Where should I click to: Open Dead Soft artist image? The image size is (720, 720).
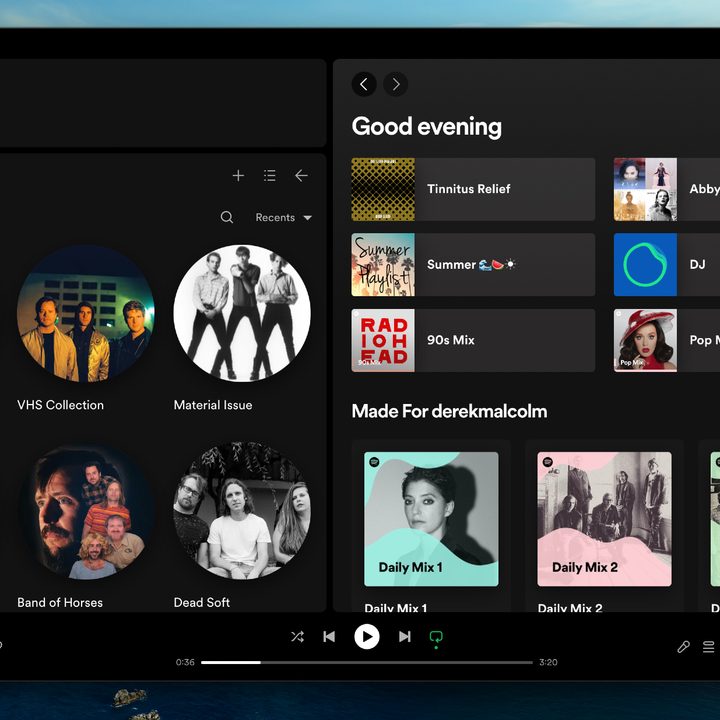242,511
